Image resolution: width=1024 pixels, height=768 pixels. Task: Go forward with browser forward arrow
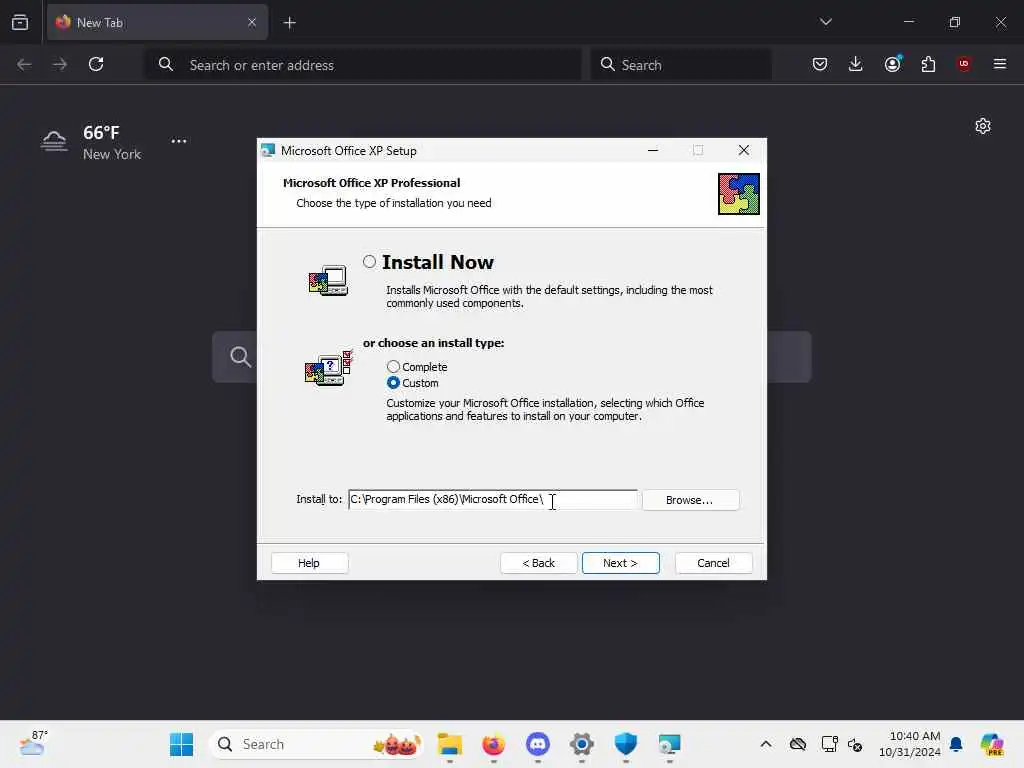pyautogui.click(x=60, y=64)
